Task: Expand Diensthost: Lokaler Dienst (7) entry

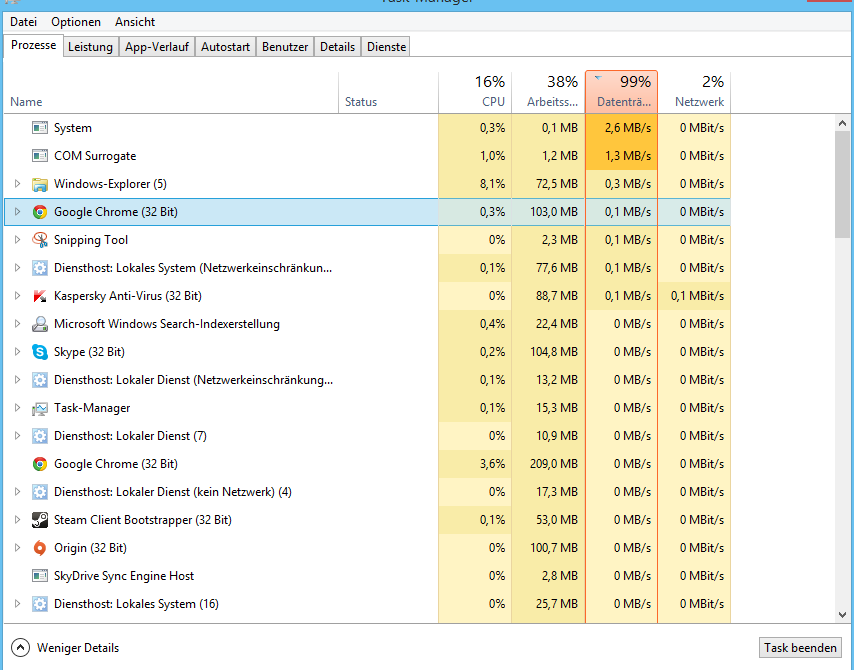Action: click(17, 436)
